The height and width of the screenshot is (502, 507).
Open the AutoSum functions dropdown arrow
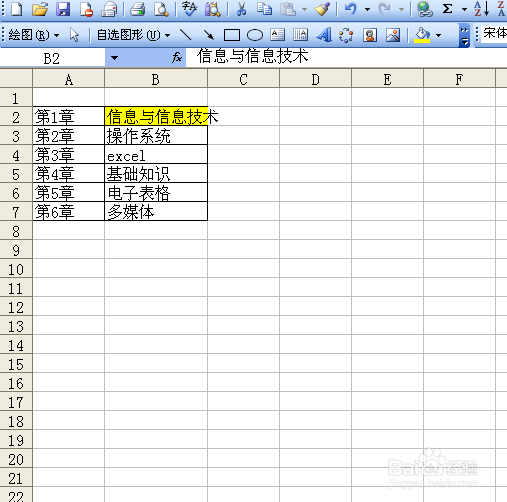(464, 9)
